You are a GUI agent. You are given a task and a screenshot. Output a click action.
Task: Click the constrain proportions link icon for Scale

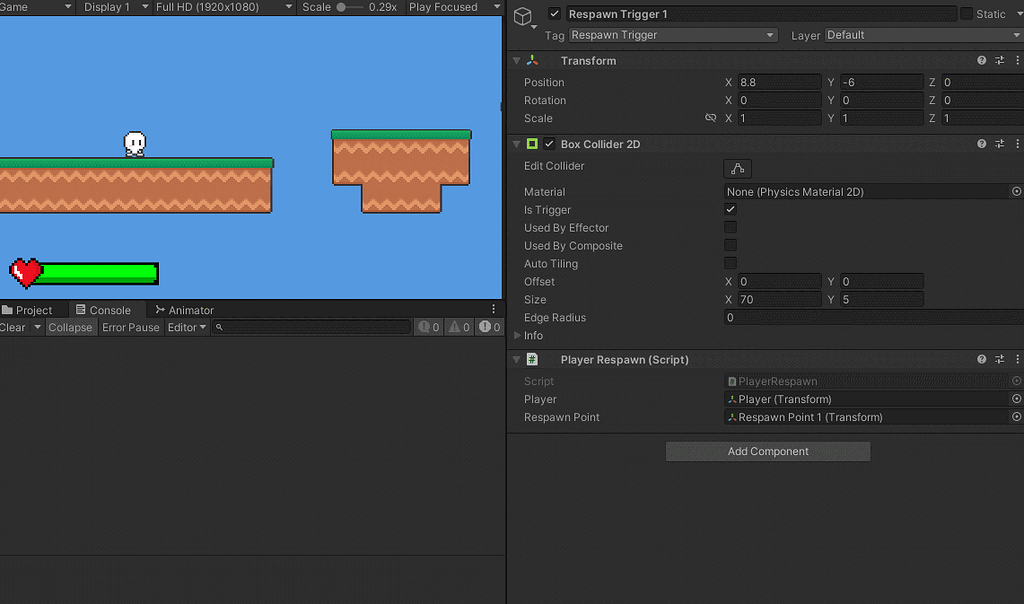[712, 118]
